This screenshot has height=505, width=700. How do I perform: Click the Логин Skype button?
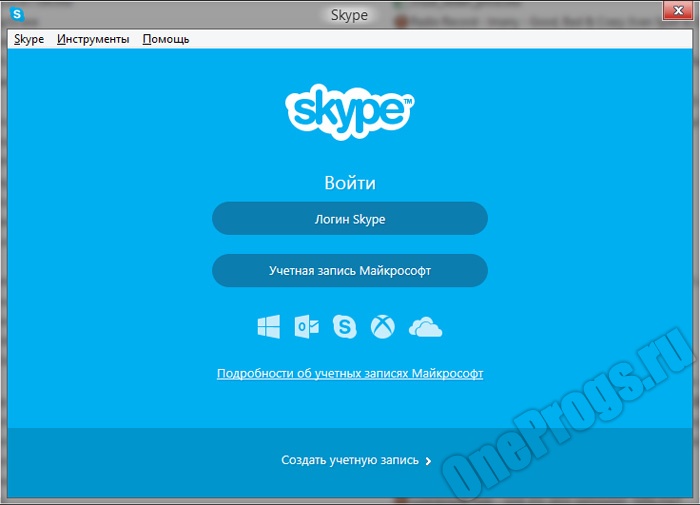click(350, 218)
